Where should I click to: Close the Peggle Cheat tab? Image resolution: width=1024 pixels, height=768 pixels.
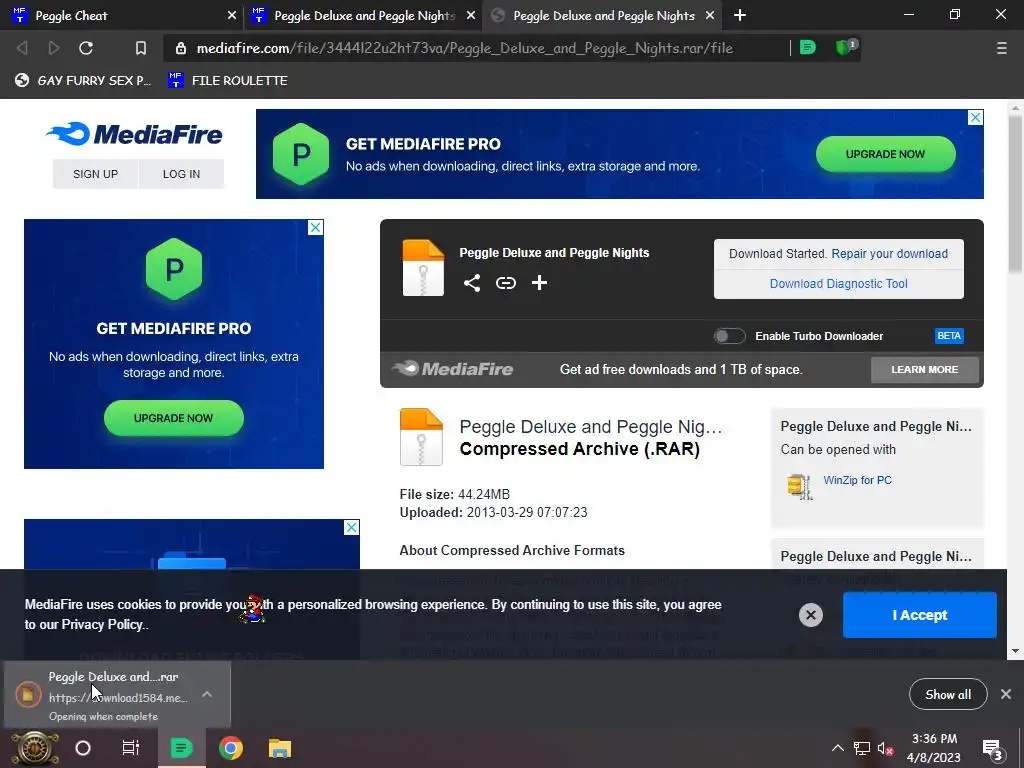tap(232, 15)
